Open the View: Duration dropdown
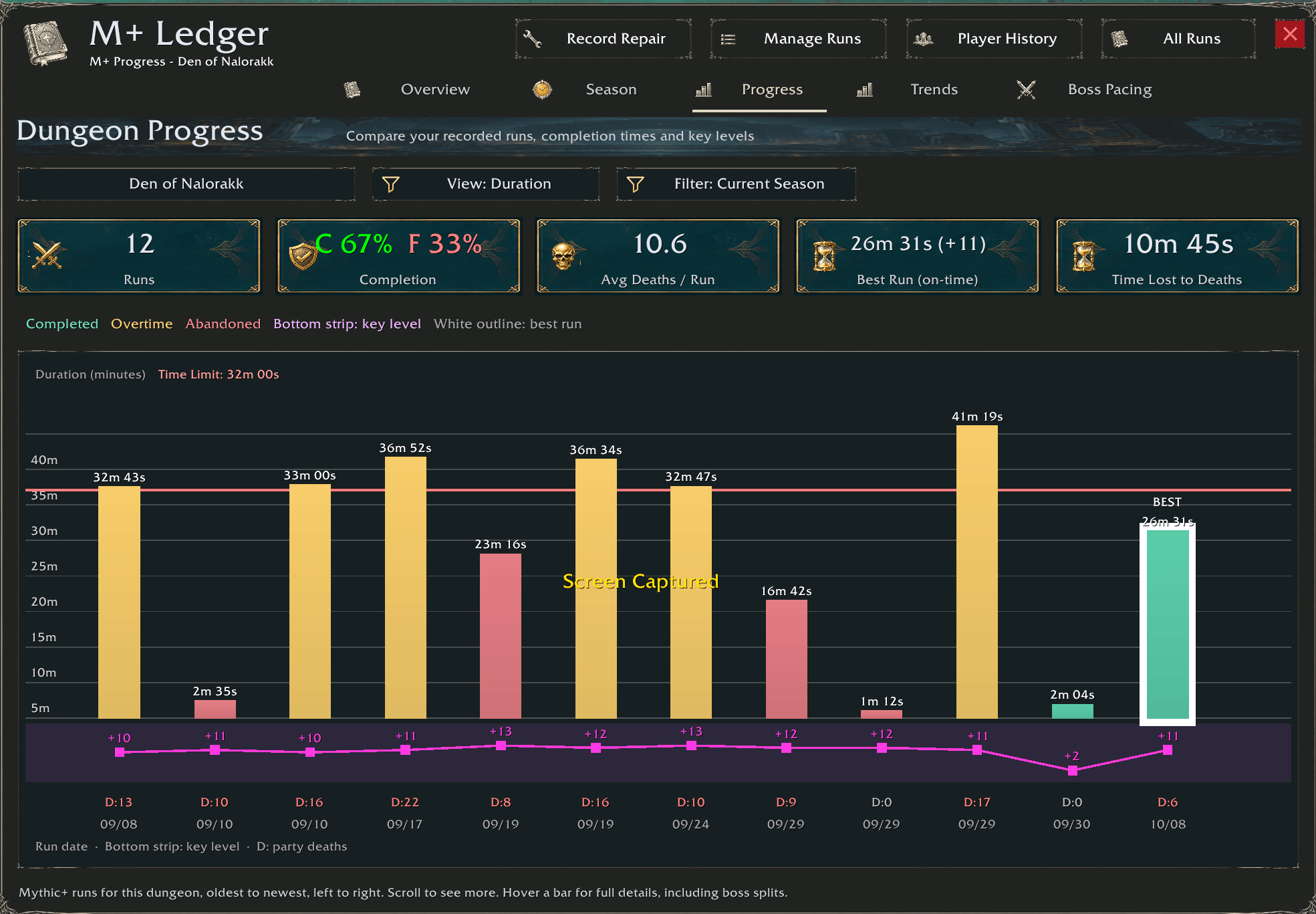Screen dimensions: 1316x914 (x=486, y=184)
